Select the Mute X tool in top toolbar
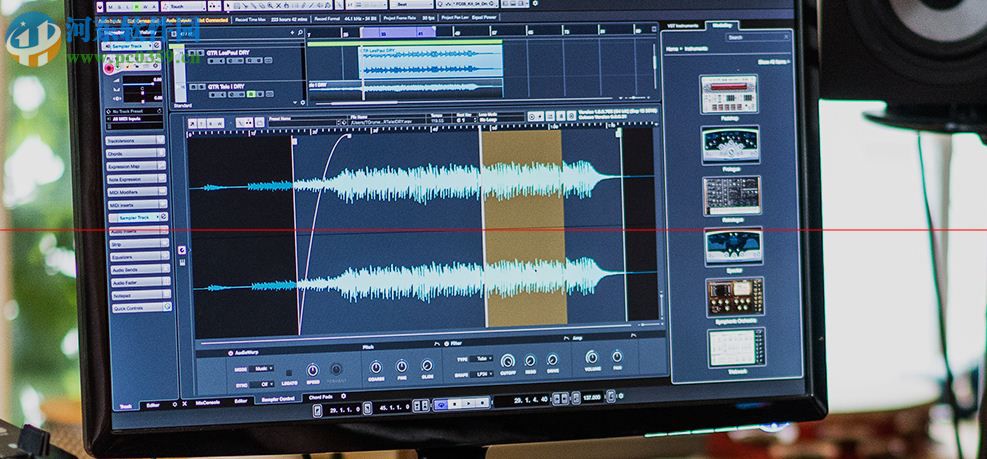The width and height of the screenshot is (987, 459). [x=278, y=5]
